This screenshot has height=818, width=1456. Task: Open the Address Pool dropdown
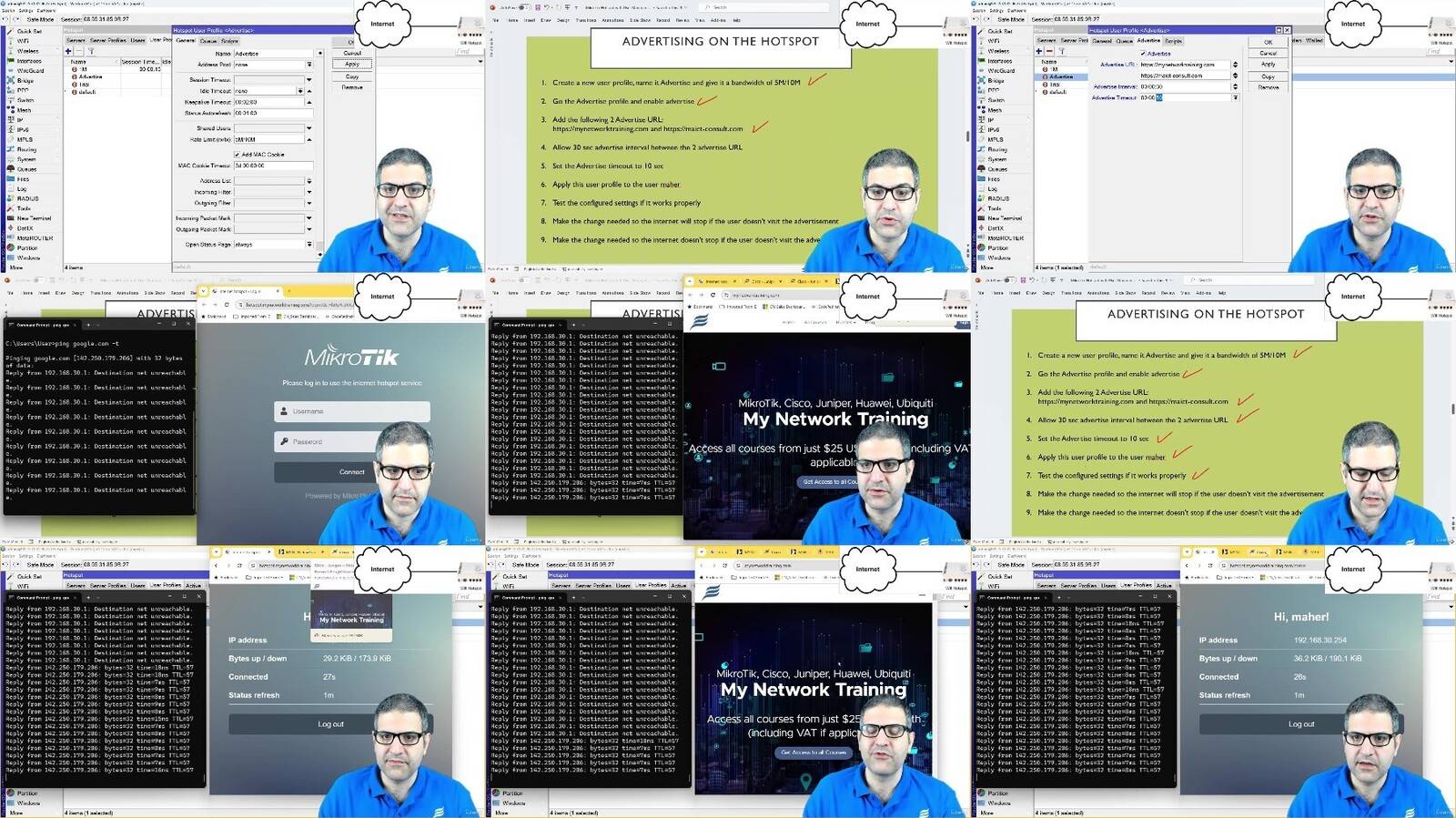[308, 65]
